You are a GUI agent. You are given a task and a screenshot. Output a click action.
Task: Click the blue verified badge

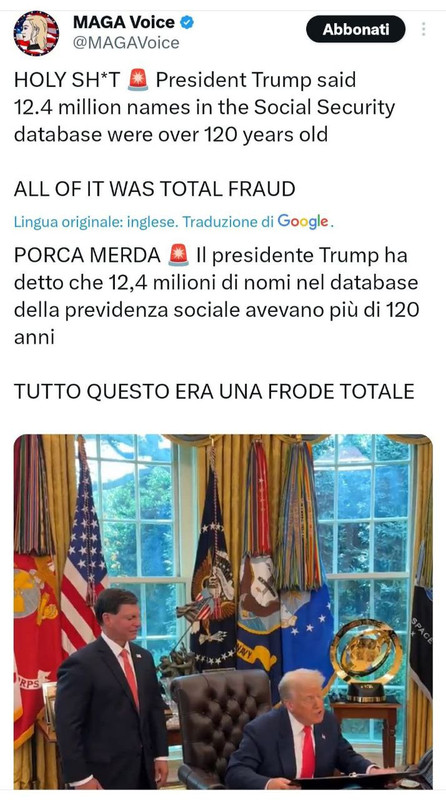pyautogui.click(x=187, y=22)
